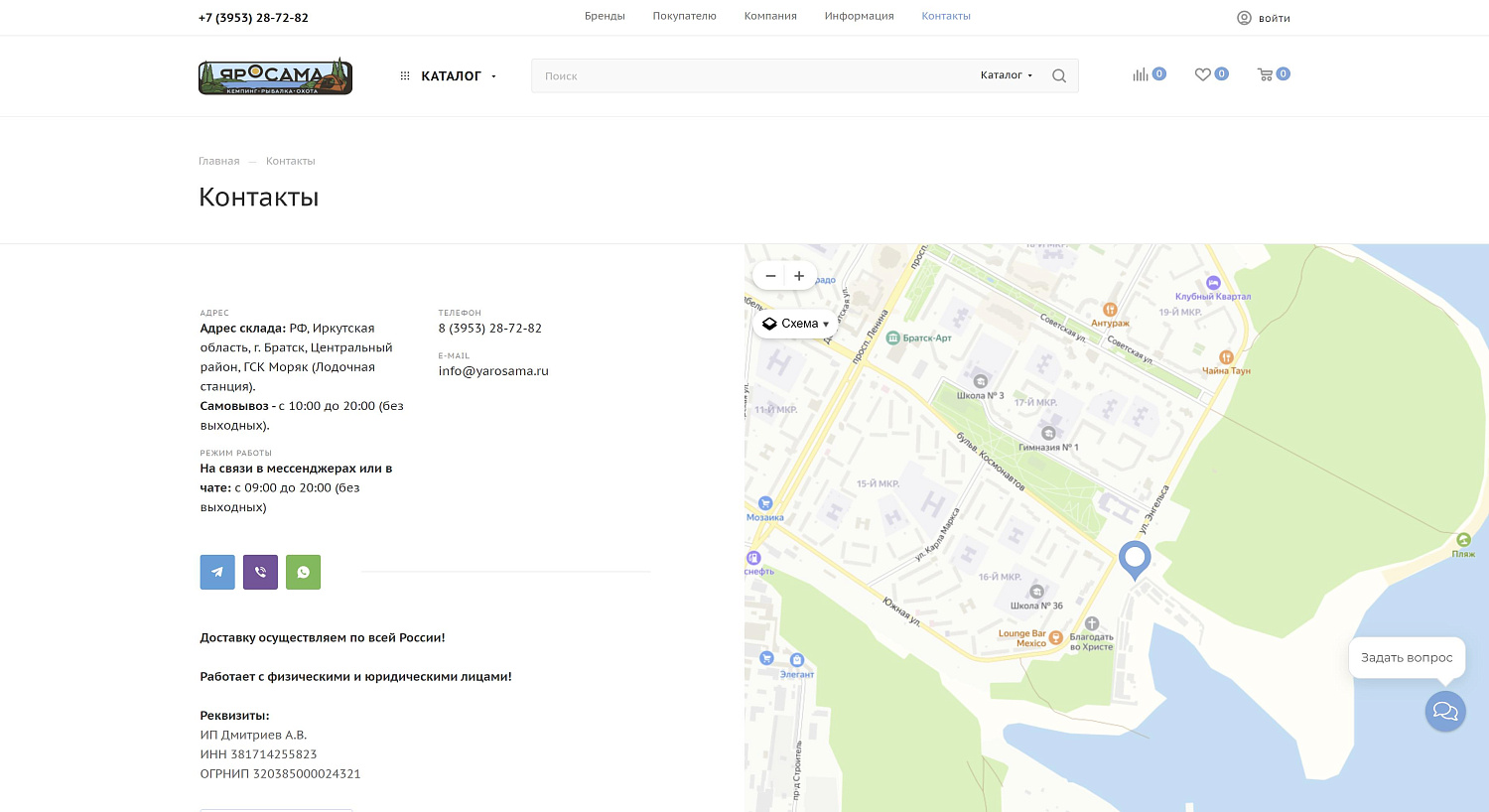
Task: Open the Бренды menu item
Action: click(x=605, y=16)
